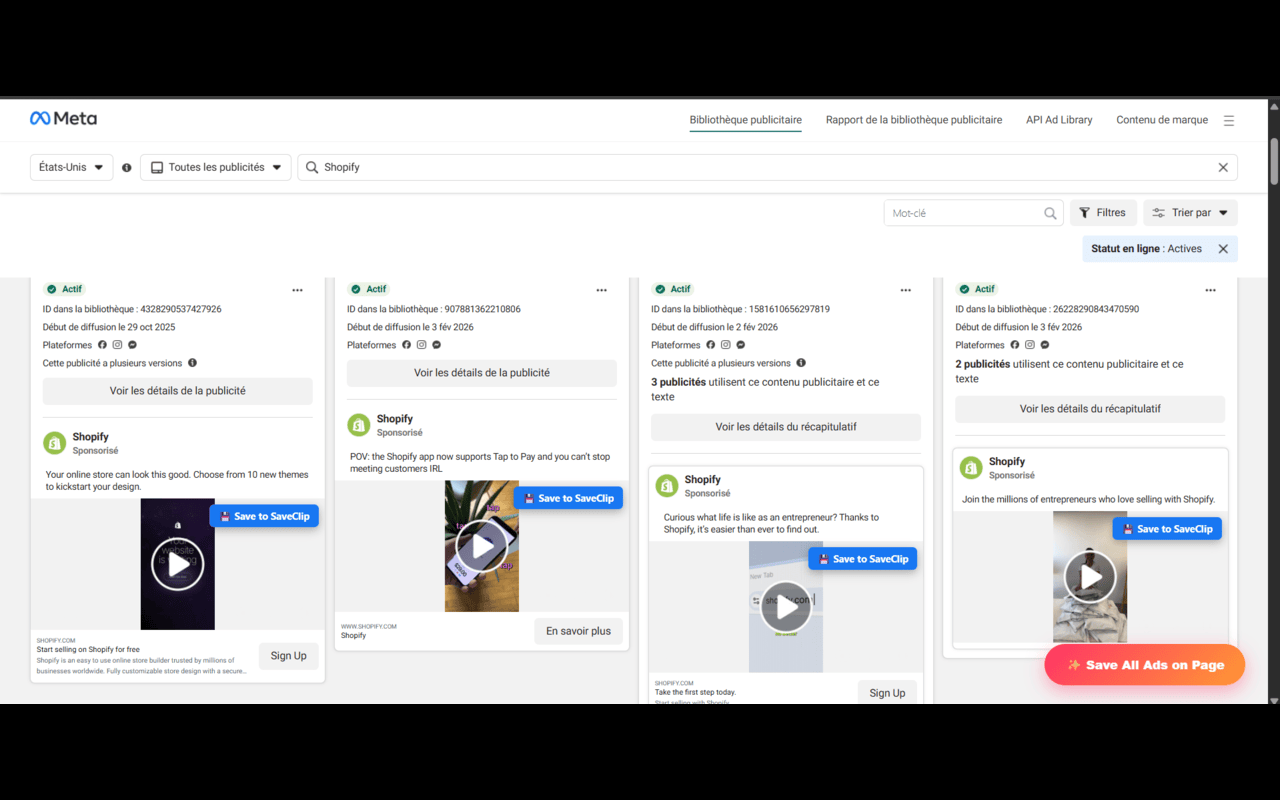Play the 10 new themes ad video
The image size is (1280, 800).
click(178, 564)
